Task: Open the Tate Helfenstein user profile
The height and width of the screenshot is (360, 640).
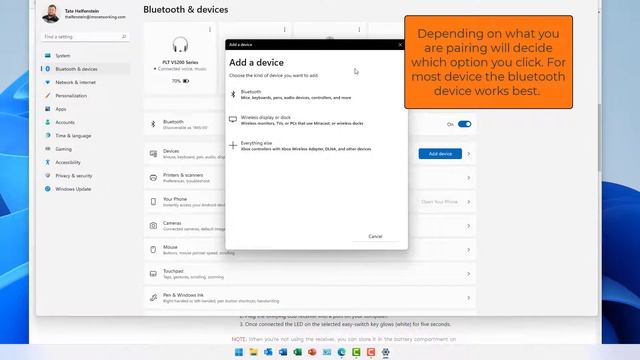Action: tap(84, 14)
